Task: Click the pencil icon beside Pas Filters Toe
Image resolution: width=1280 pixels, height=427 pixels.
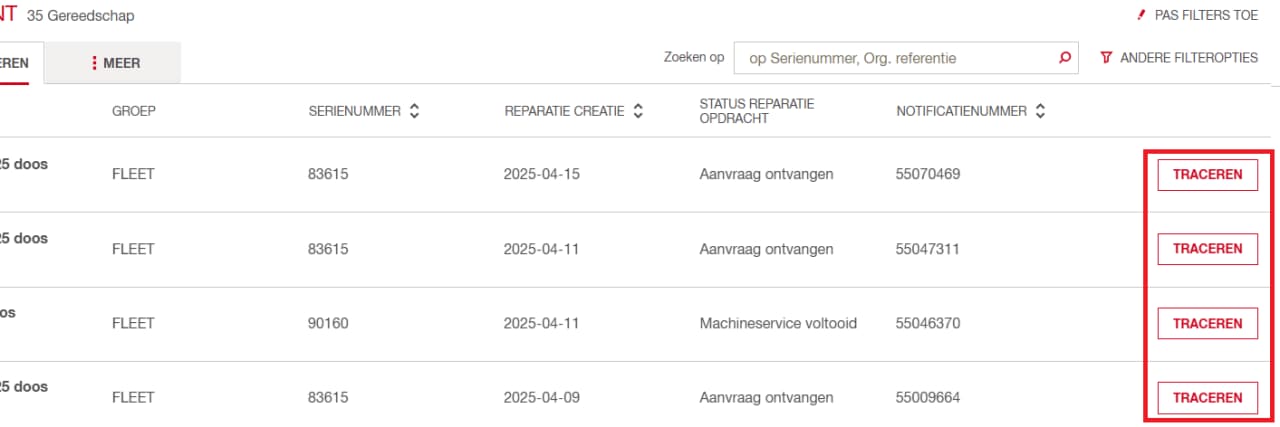Action: pyautogui.click(x=1139, y=15)
